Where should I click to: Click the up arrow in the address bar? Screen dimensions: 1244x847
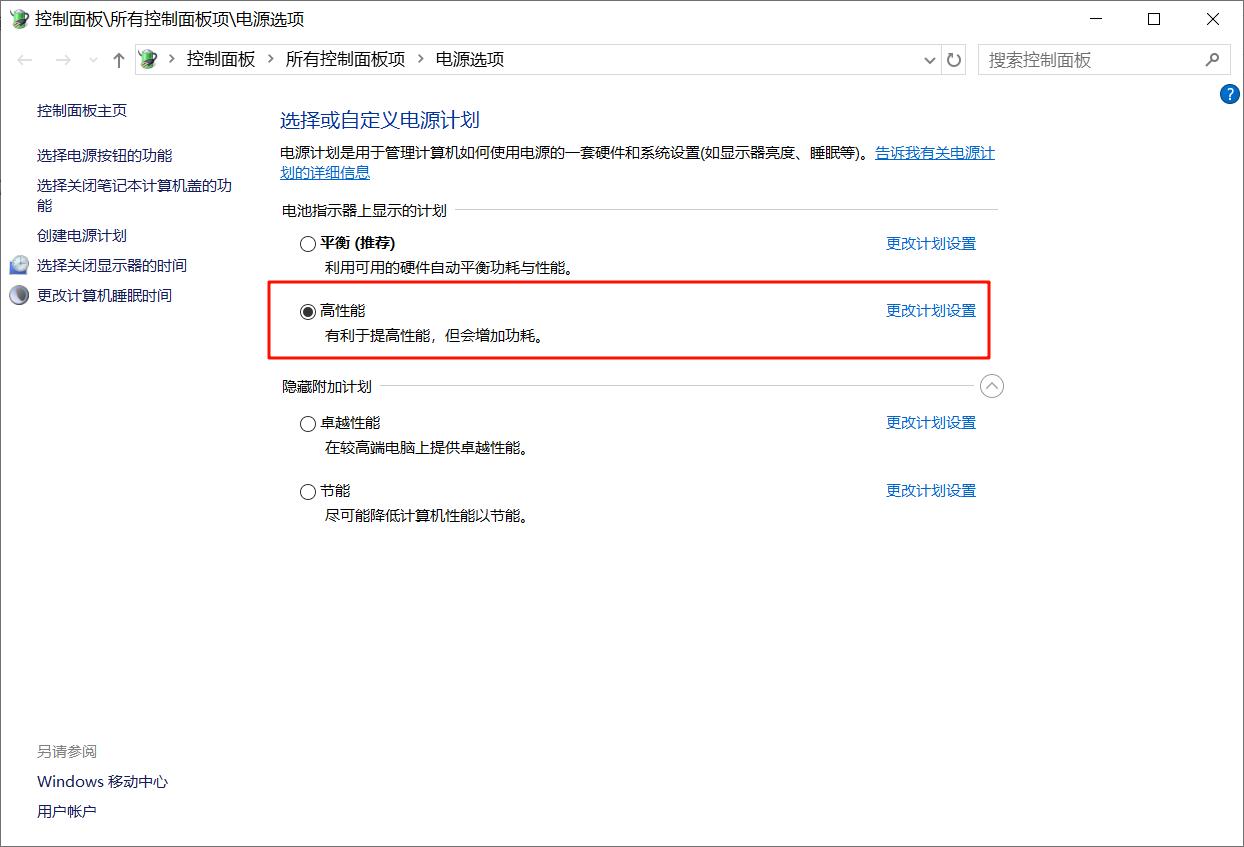click(118, 60)
